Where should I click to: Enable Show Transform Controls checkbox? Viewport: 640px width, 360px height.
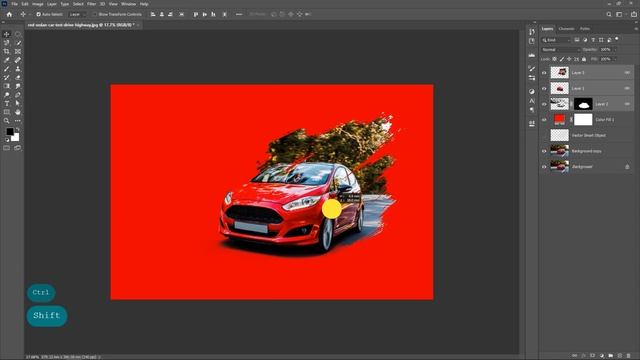point(95,14)
